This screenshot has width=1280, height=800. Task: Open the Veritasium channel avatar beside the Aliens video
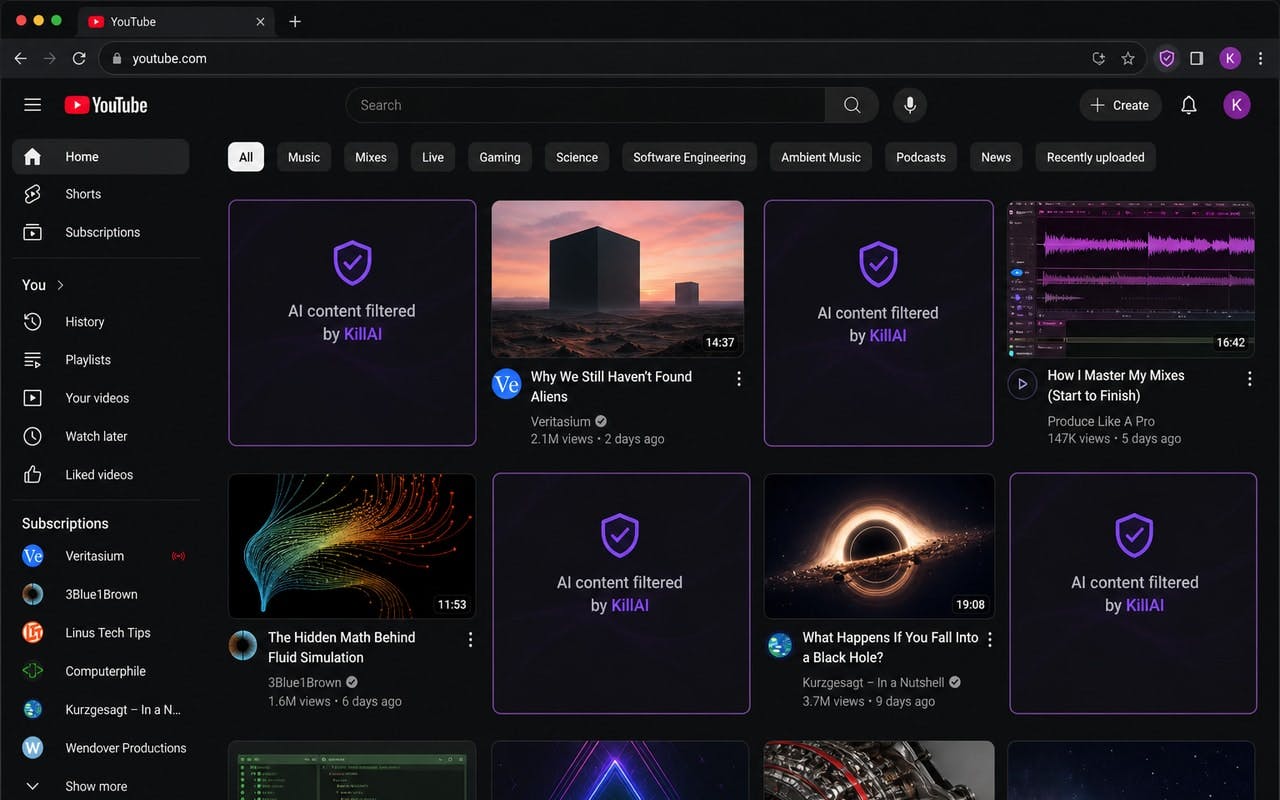pos(507,384)
